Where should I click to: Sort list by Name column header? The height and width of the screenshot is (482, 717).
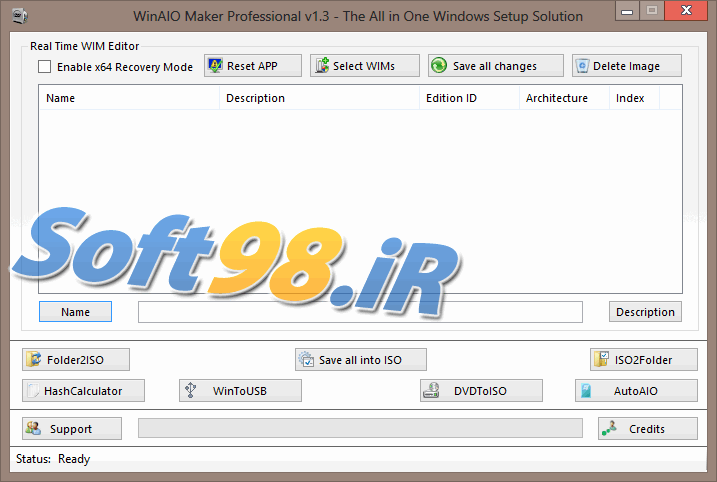pos(129,98)
